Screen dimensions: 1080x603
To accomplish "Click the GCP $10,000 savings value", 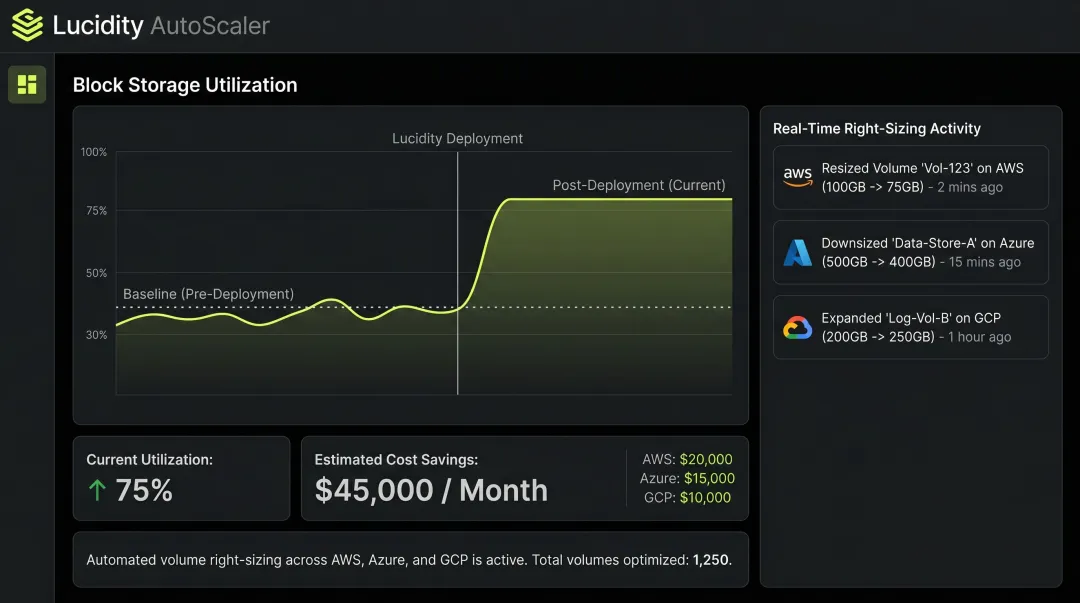I will [x=705, y=498].
